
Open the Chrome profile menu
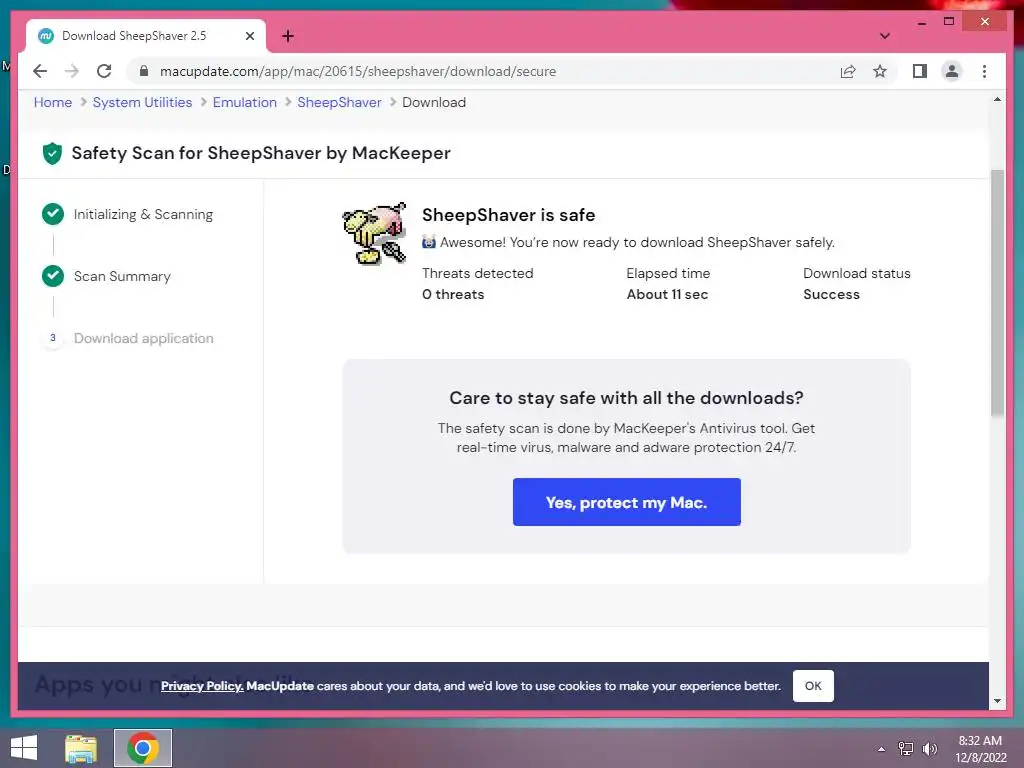pos(952,71)
